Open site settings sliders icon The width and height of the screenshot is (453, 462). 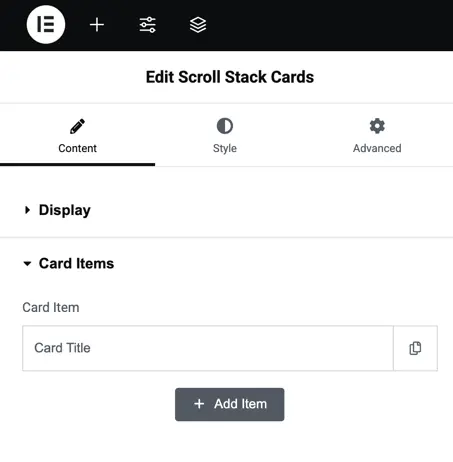click(147, 25)
